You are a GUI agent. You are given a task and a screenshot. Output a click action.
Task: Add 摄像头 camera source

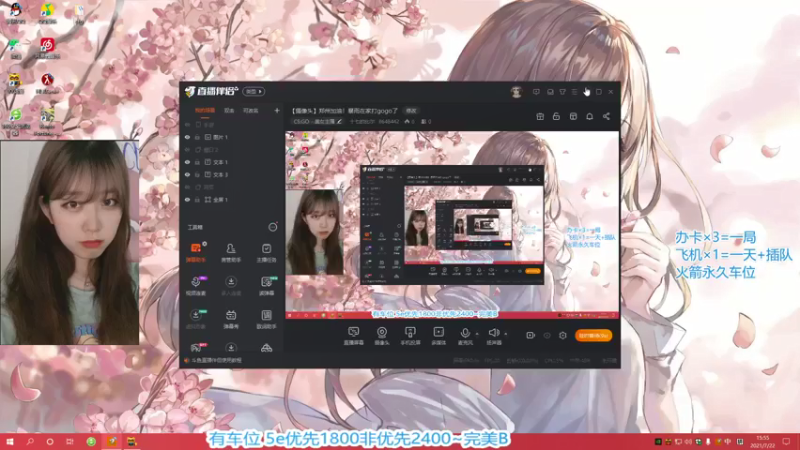382,336
